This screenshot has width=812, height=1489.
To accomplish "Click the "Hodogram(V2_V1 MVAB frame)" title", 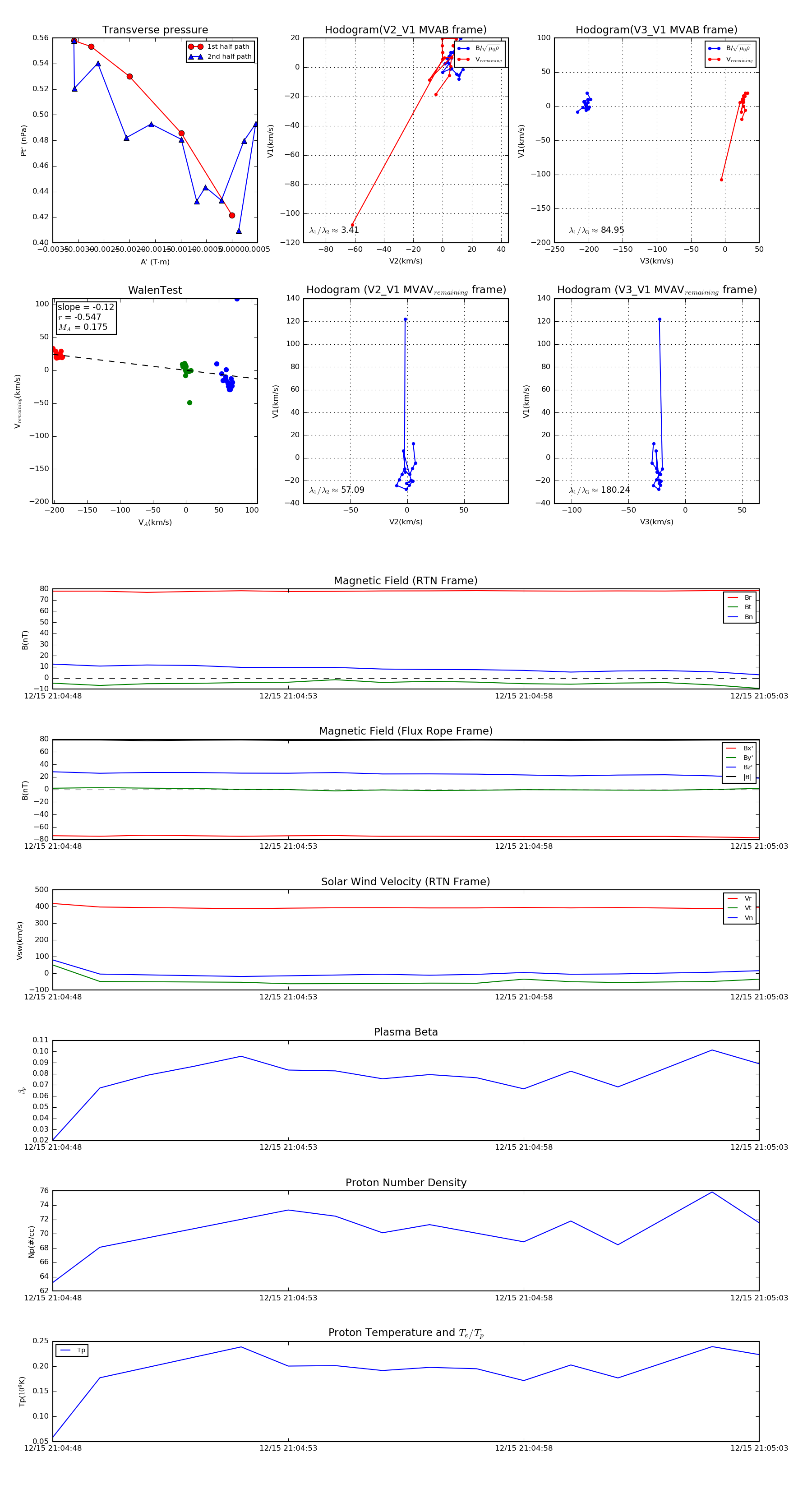I will click(x=406, y=30).
